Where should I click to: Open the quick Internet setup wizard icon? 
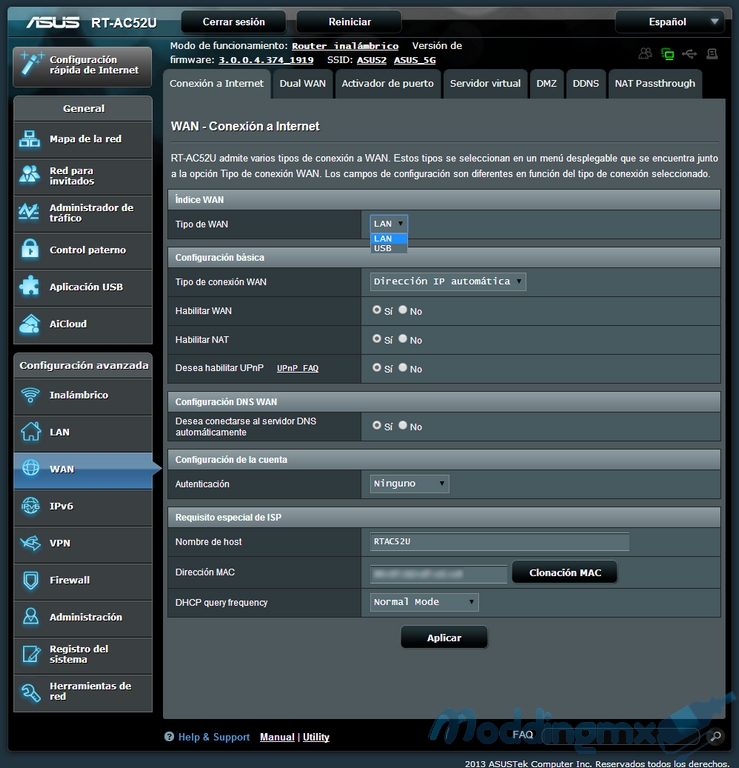click(x=31, y=64)
